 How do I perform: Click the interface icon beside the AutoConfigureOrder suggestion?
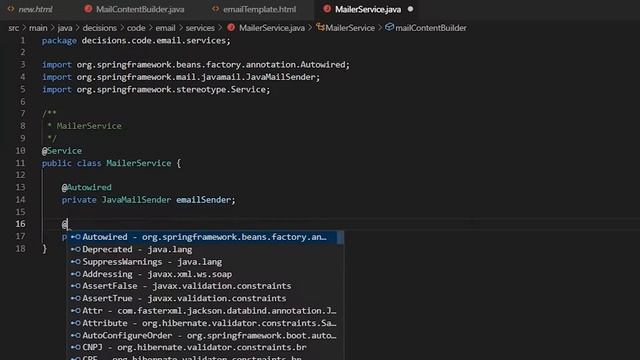(76, 335)
